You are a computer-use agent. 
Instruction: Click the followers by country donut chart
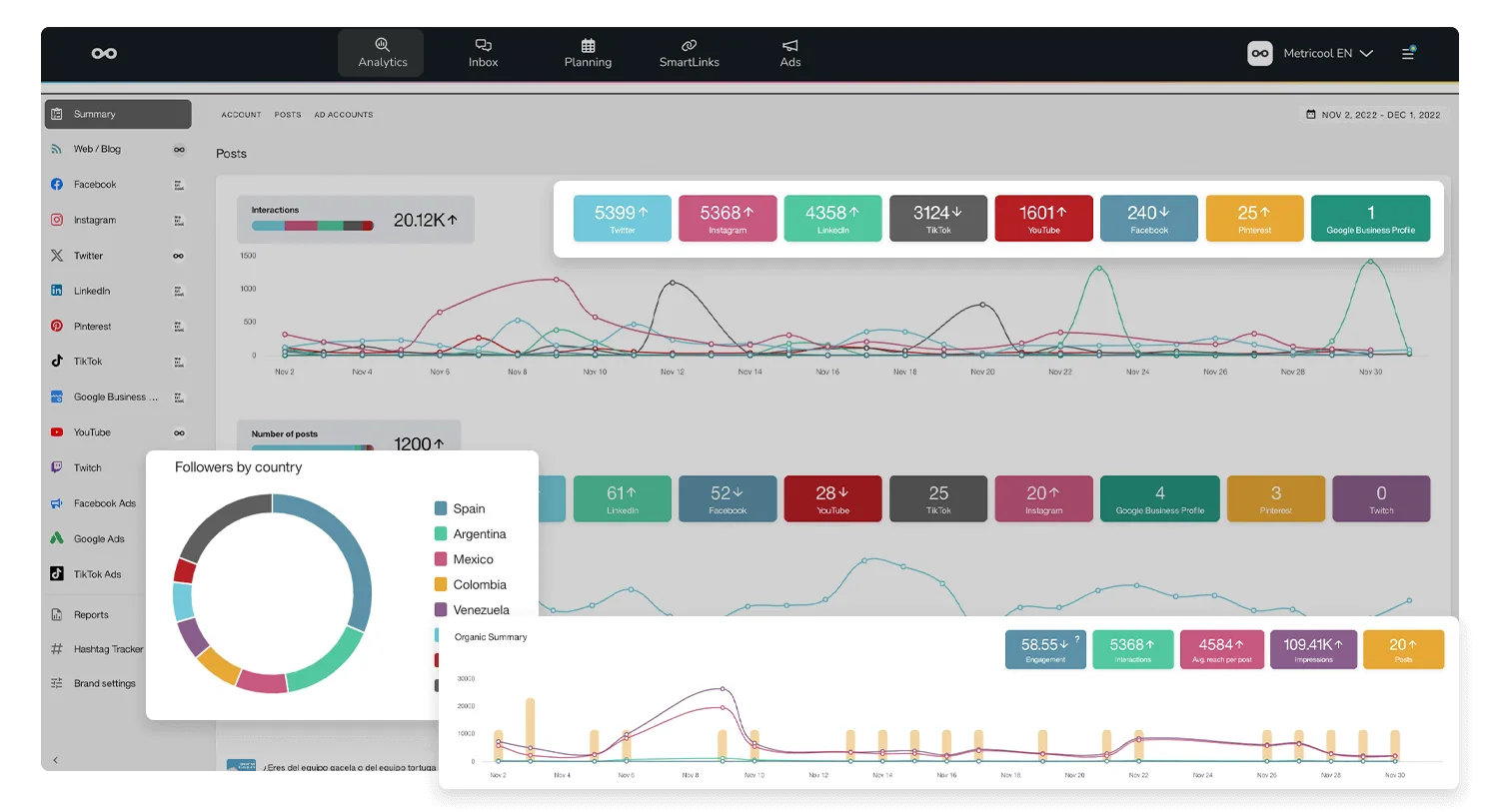272,594
